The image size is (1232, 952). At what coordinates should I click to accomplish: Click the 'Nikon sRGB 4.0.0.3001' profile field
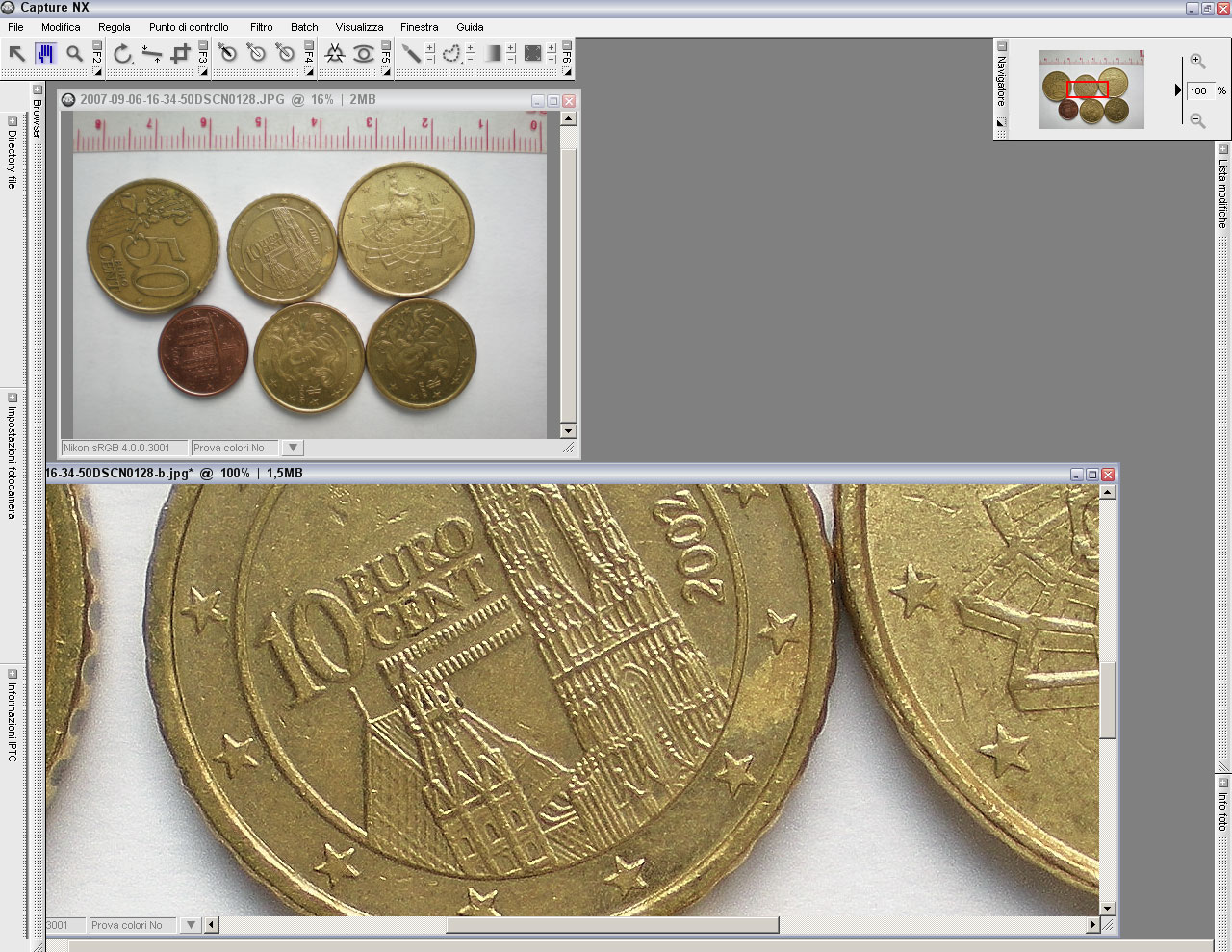[x=124, y=448]
